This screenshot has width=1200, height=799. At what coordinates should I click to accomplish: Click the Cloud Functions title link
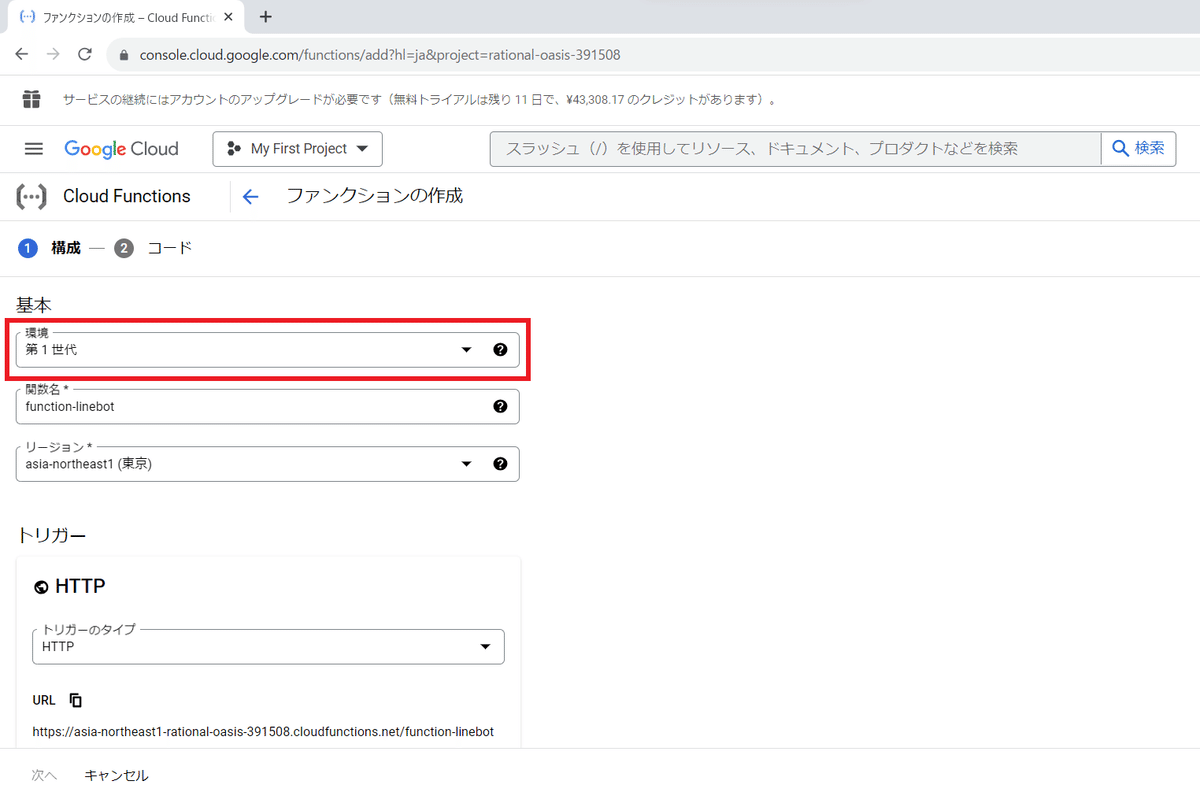[127, 196]
